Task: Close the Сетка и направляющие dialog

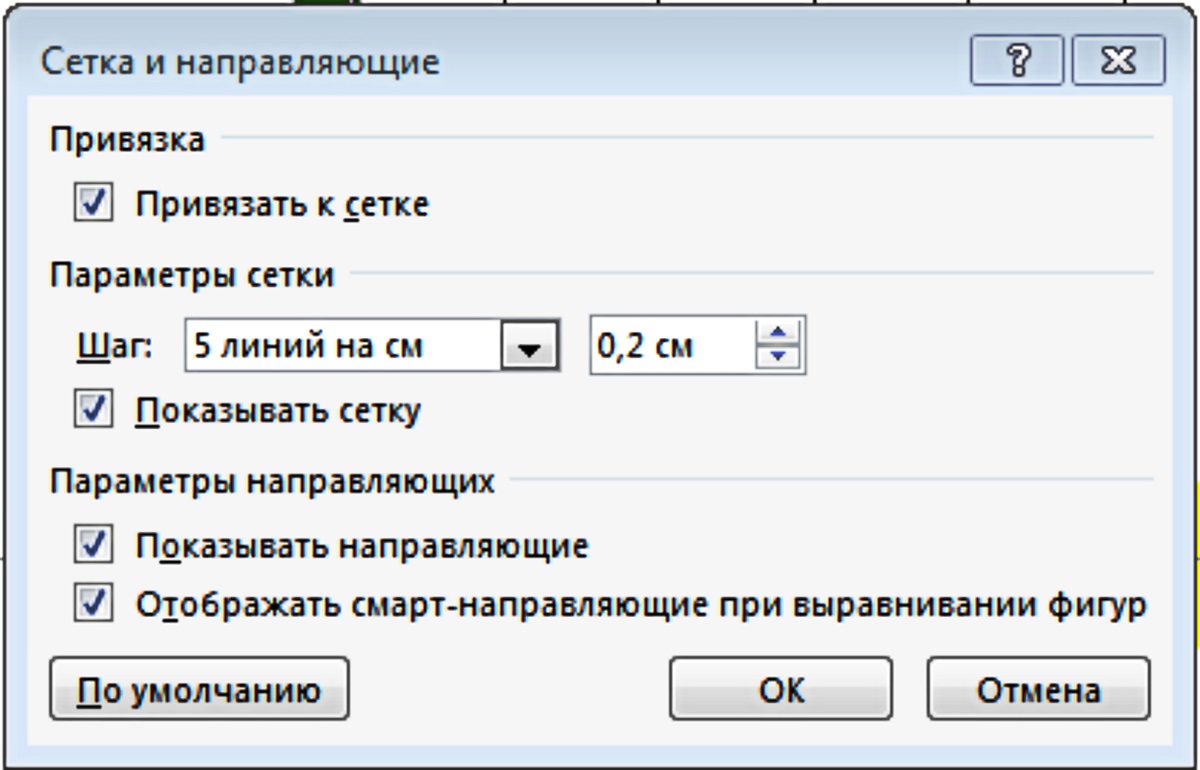Action: 1118,63
